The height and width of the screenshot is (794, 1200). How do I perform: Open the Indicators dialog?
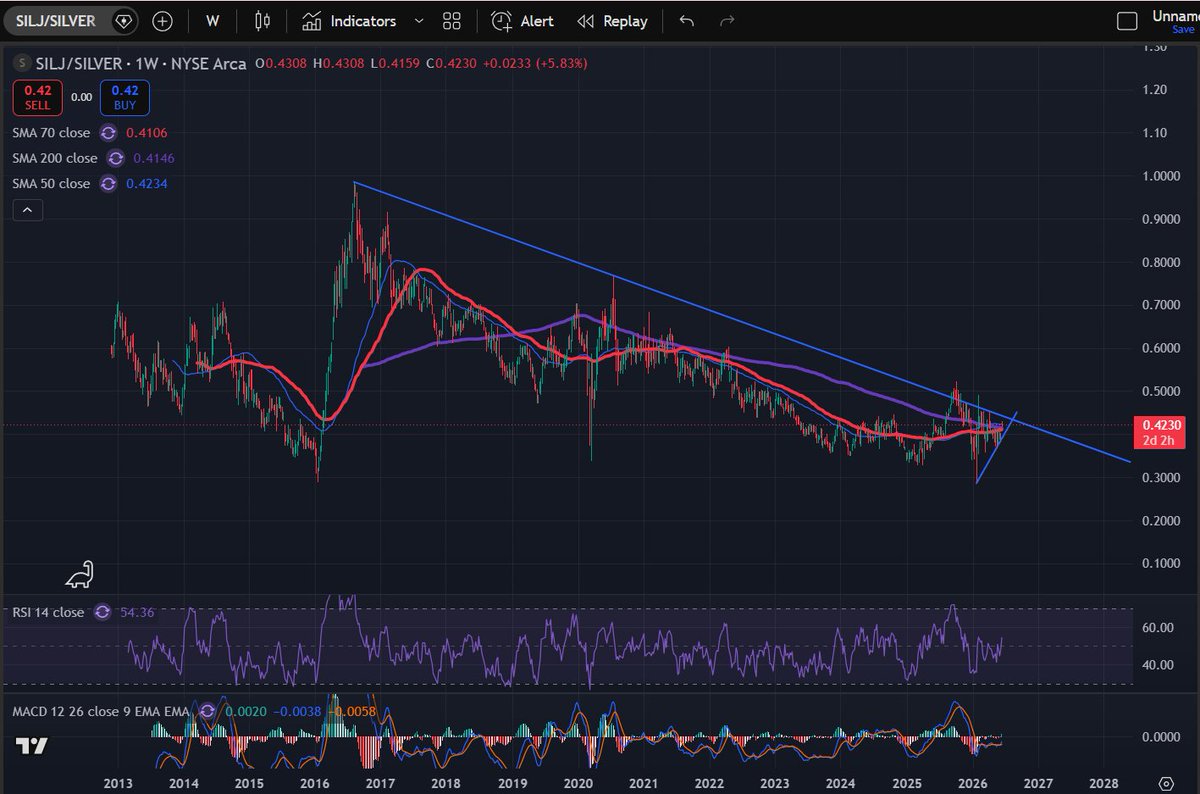tap(349, 21)
